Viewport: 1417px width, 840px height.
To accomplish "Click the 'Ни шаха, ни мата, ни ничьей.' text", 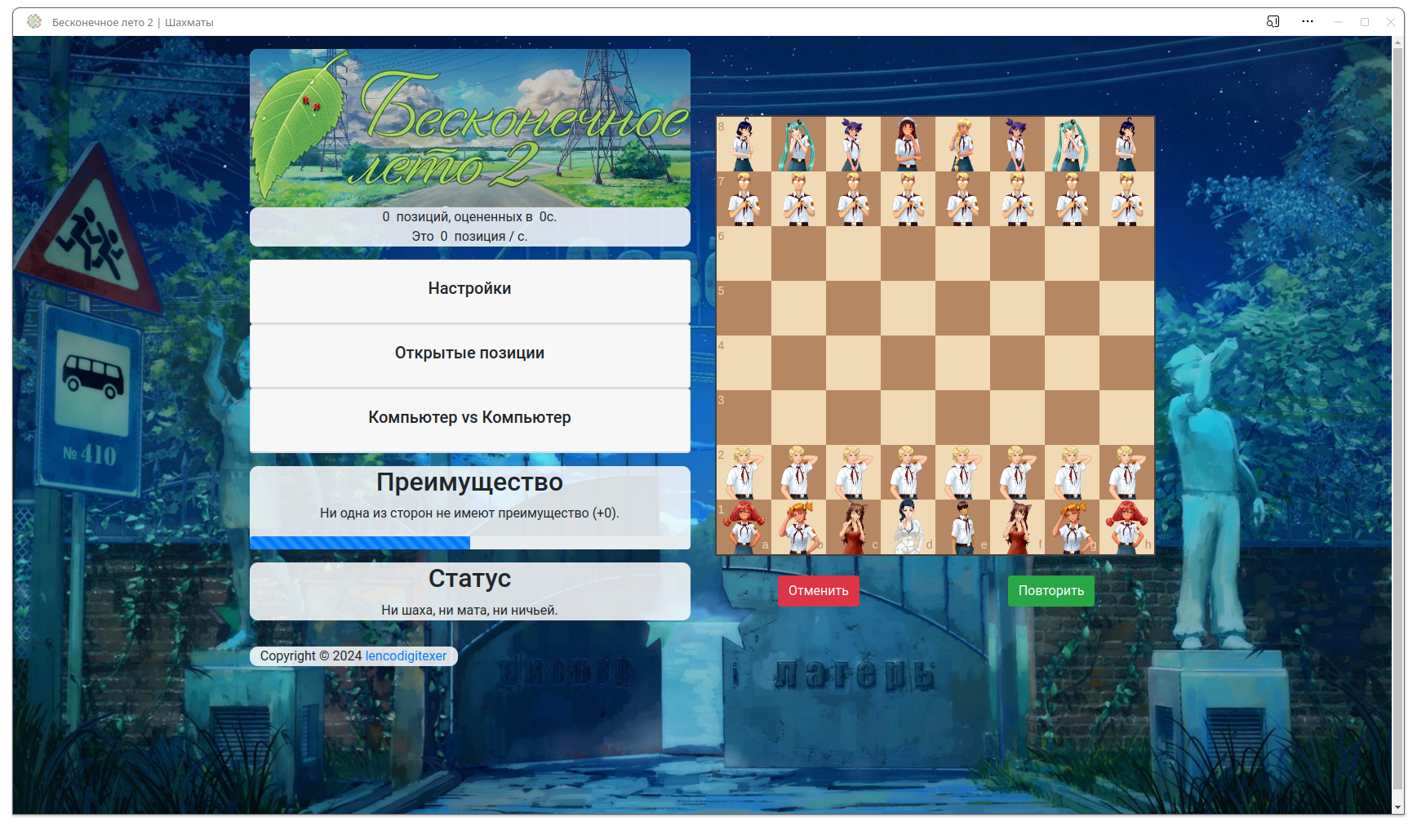I will (x=469, y=610).
